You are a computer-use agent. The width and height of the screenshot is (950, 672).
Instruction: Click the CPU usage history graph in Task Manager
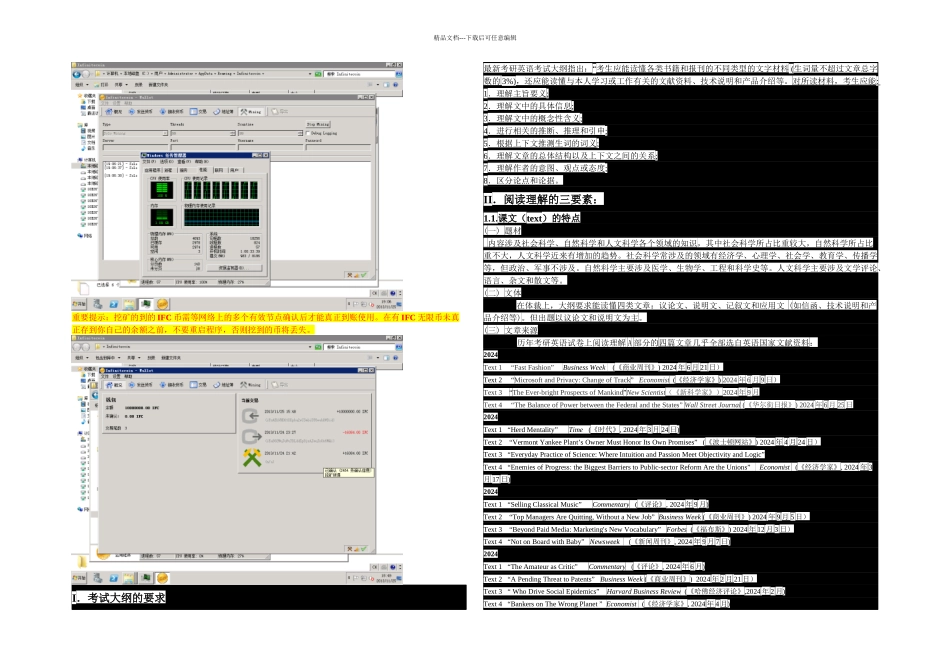[x=221, y=190]
